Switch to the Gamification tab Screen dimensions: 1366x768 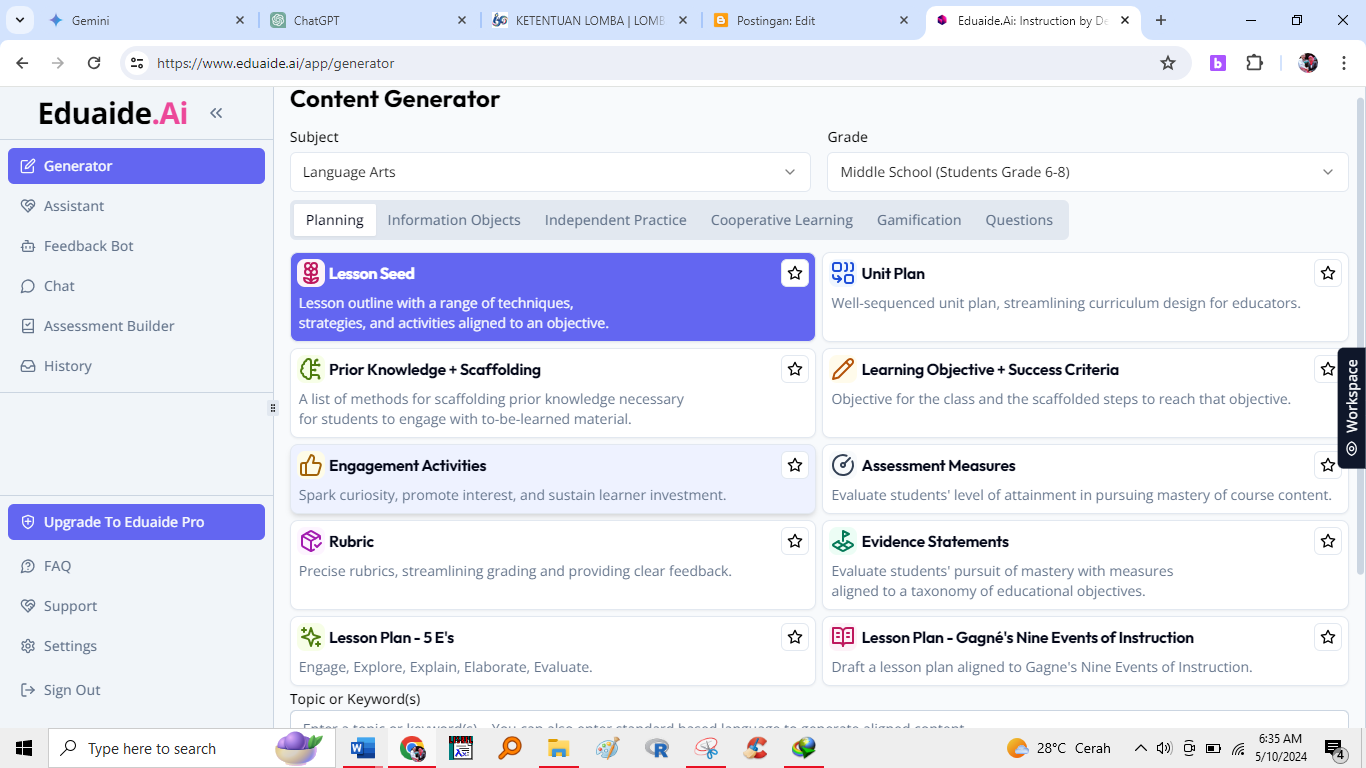919,220
